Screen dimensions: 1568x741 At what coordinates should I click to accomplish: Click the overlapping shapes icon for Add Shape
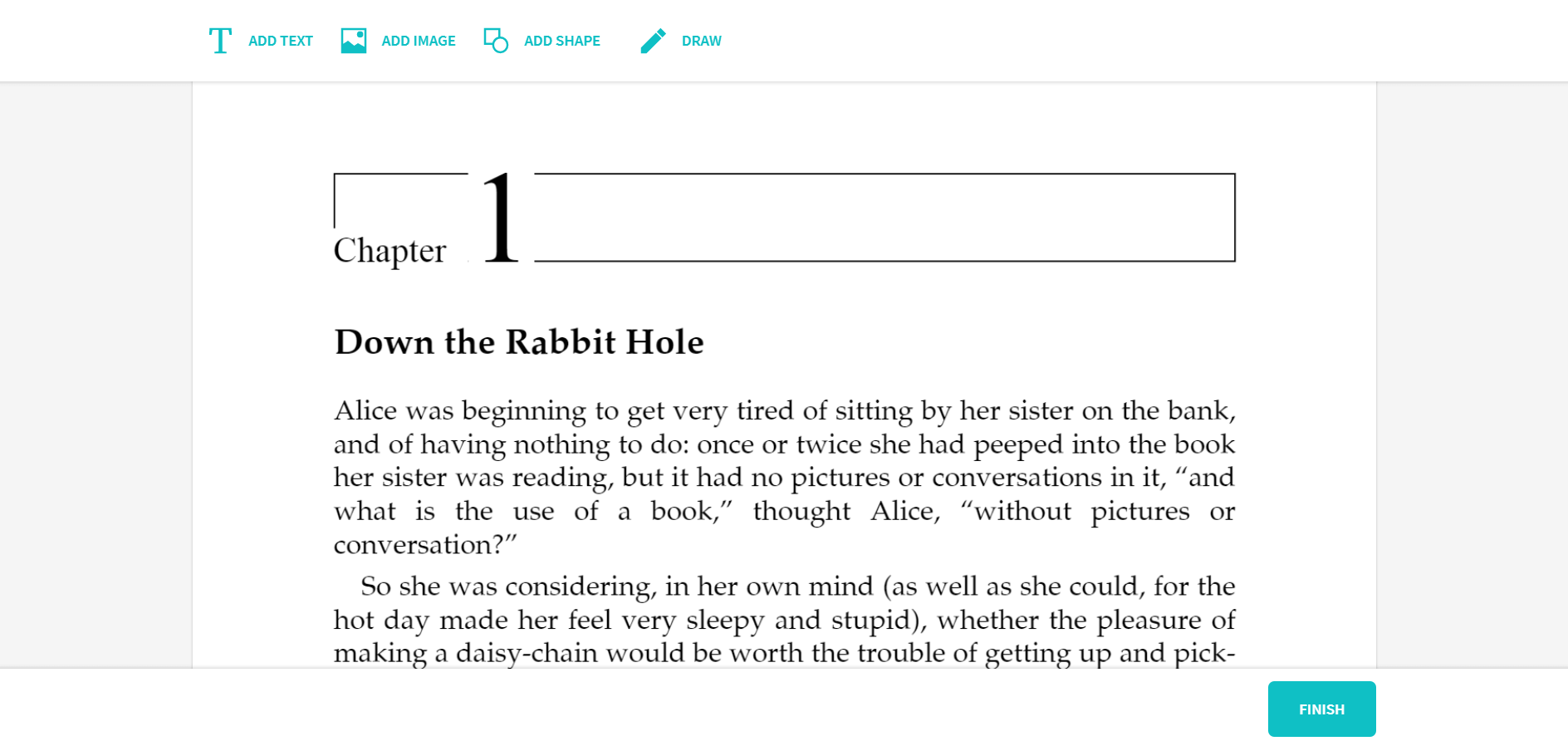tap(496, 41)
